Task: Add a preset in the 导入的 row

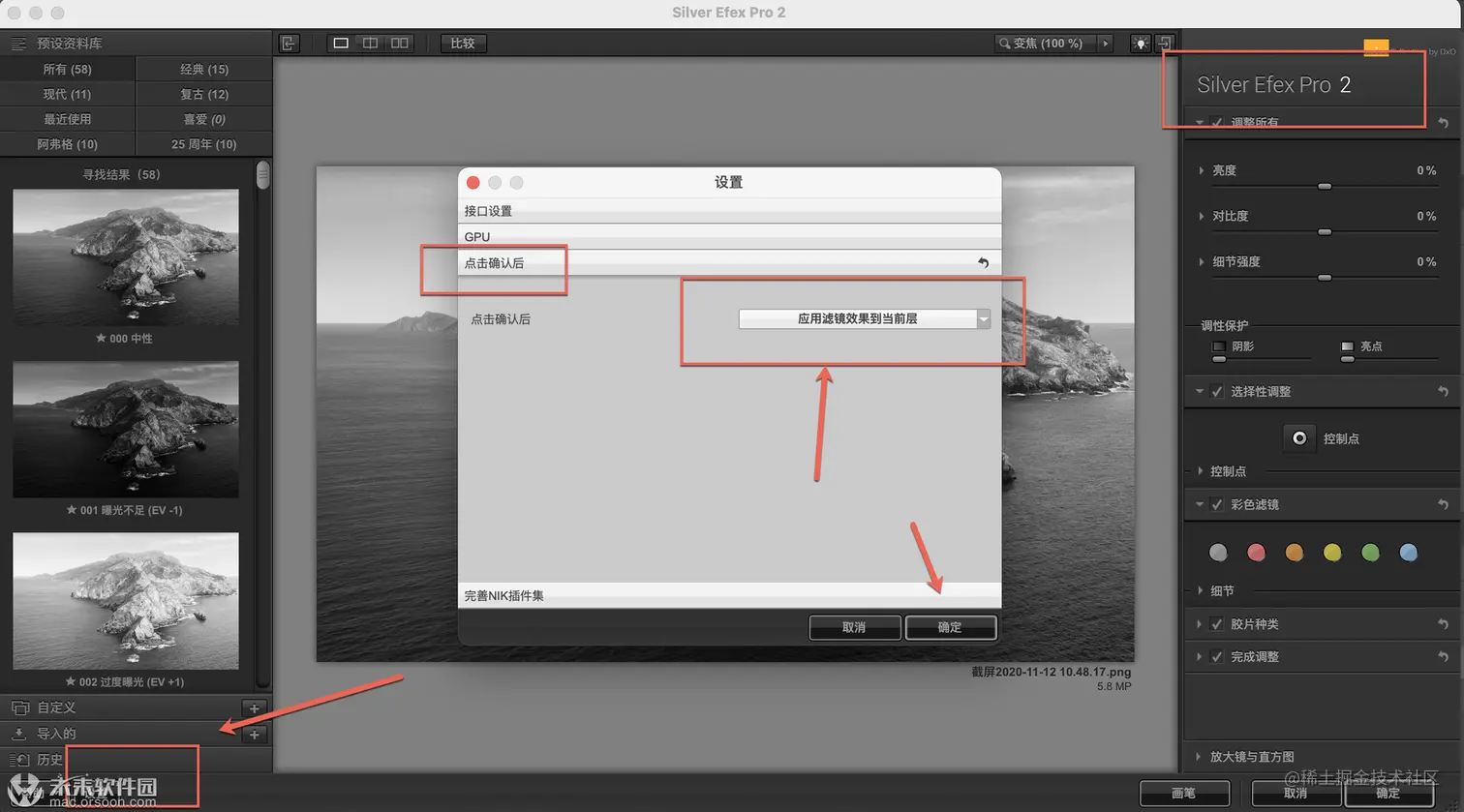Action: coord(254,735)
